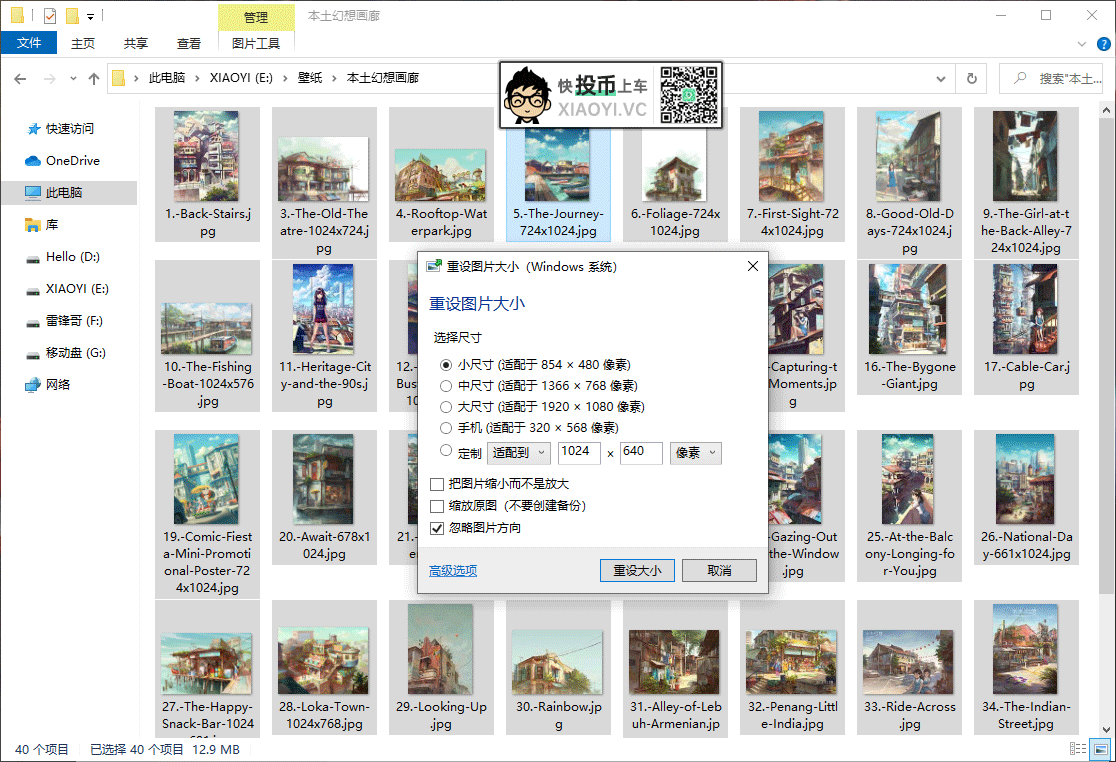Screen dimensions: 1116x762
Task: Select the 1.-Back-Stairs.jpg thumbnail
Action: [208, 175]
